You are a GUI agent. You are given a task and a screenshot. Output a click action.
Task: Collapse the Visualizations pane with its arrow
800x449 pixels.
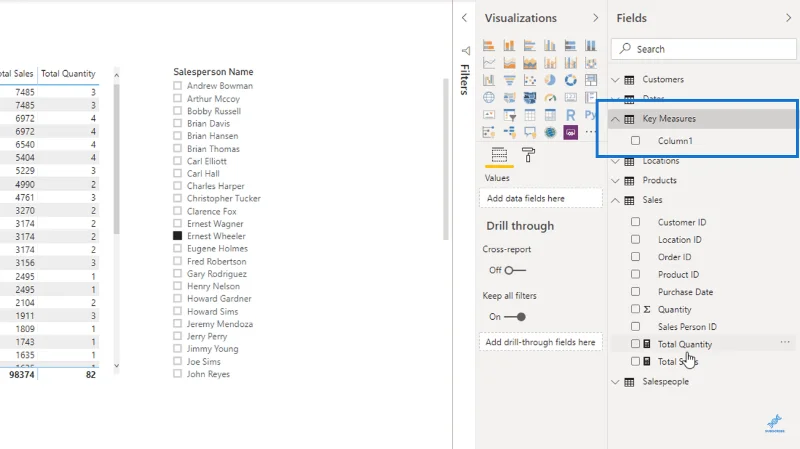click(595, 18)
